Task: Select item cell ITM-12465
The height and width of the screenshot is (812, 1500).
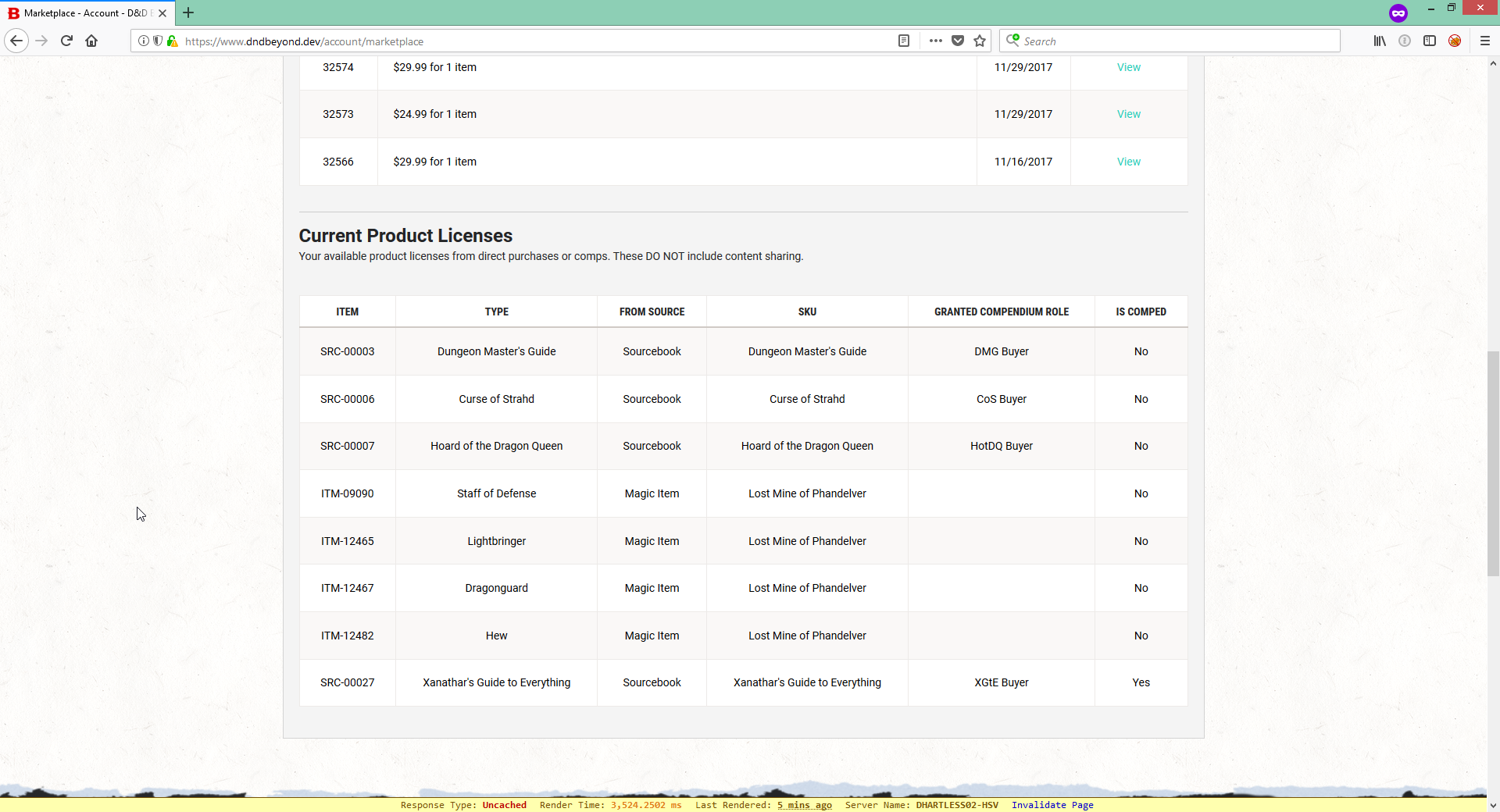Action: pos(347,541)
